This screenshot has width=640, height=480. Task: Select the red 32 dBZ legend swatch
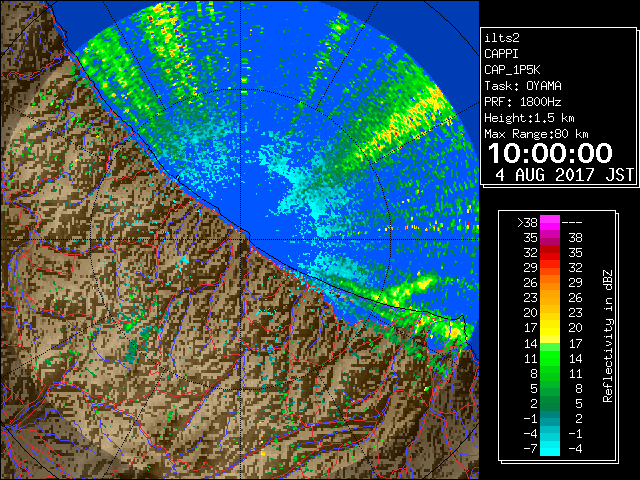pyautogui.click(x=550, y=253)
